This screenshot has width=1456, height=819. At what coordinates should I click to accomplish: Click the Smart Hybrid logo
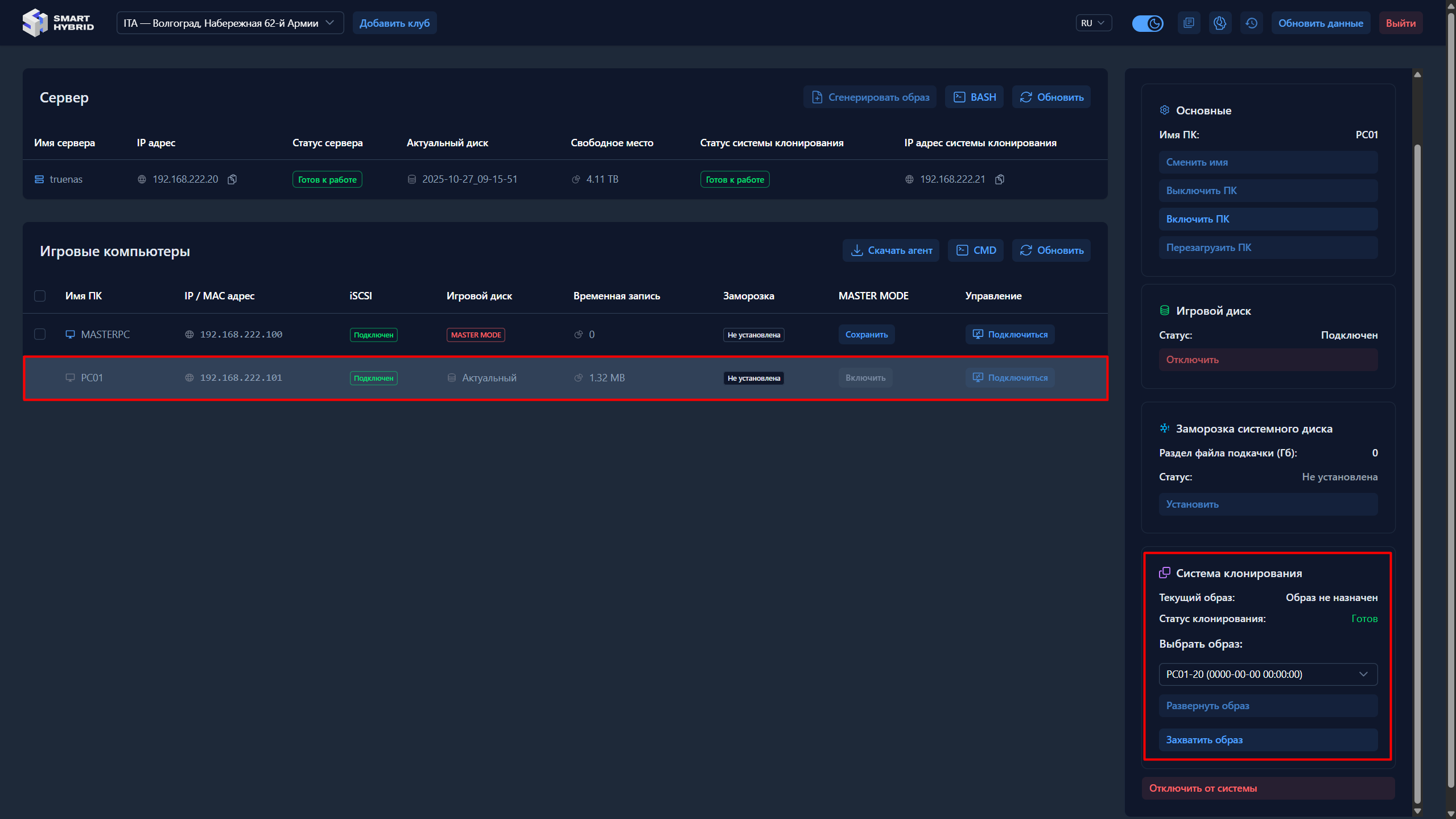coord(58,23)
